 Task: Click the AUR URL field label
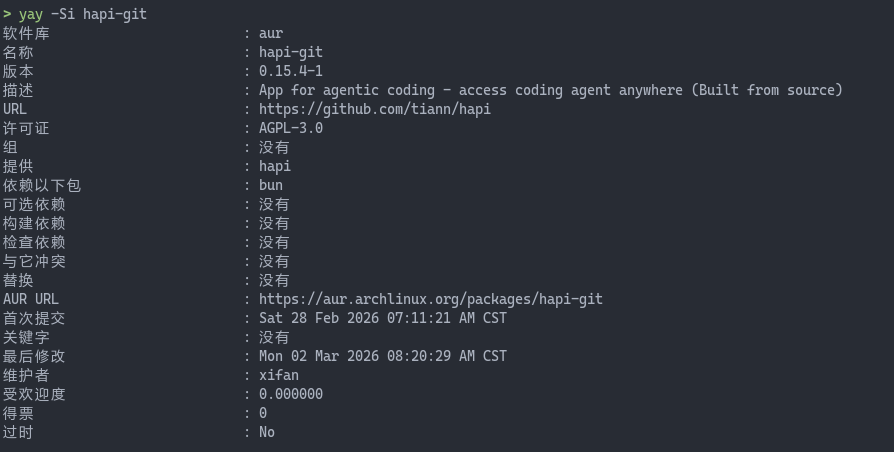(x=31, y=299)
